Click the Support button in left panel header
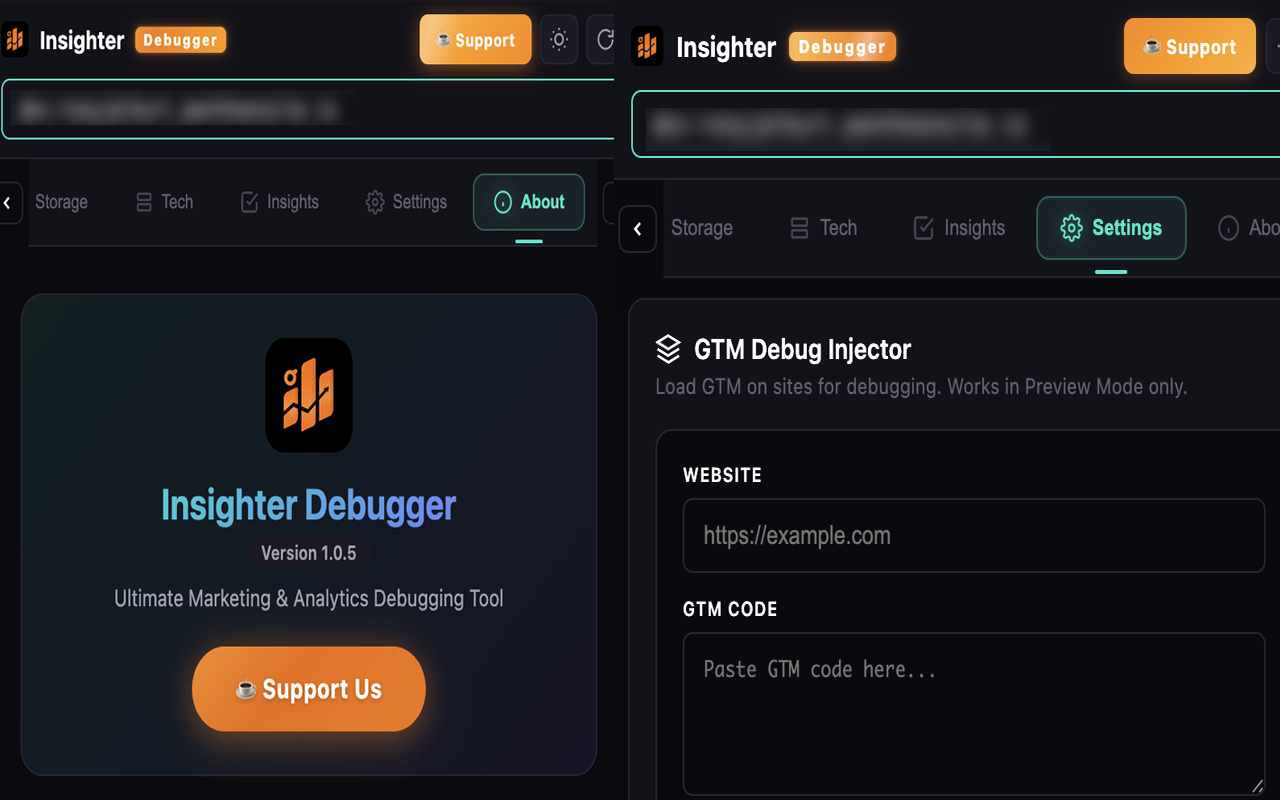 [x=475, y=40]
